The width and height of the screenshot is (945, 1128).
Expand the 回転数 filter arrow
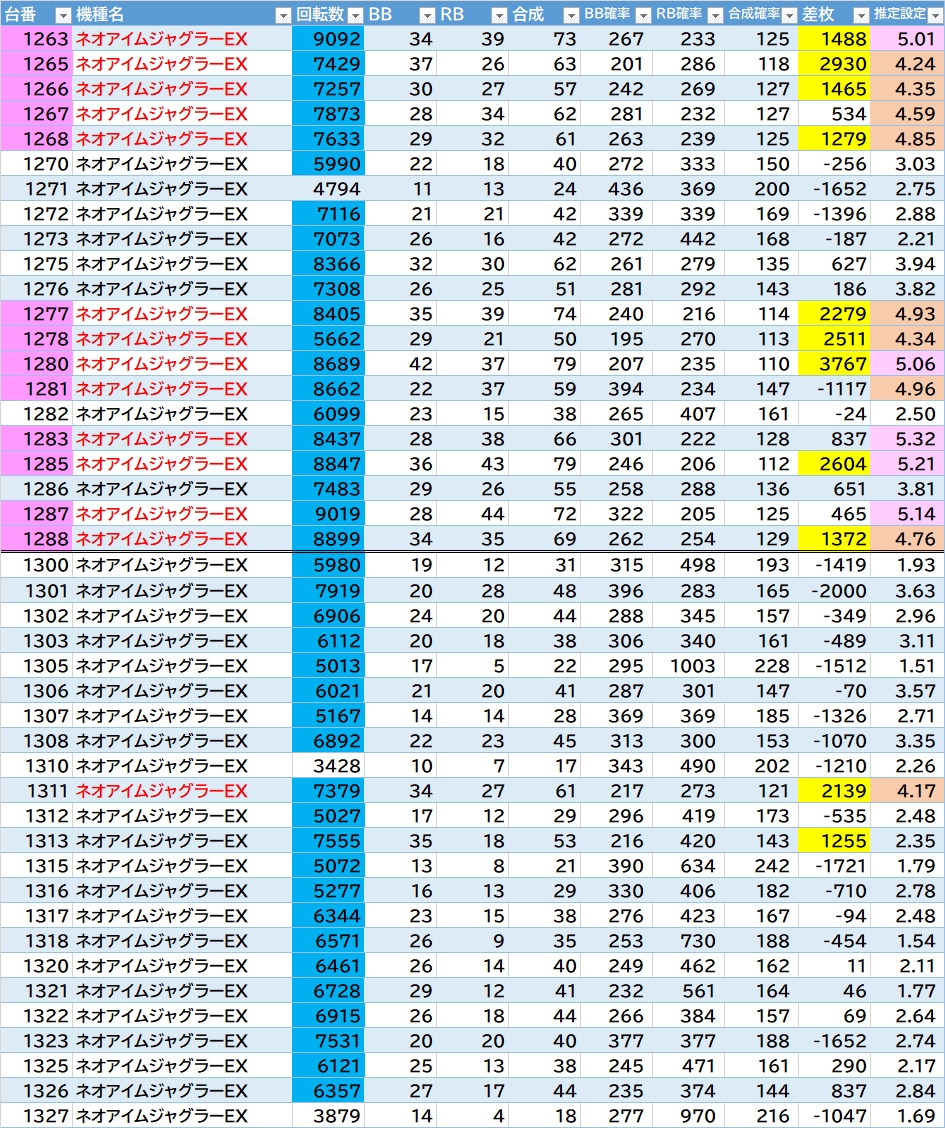(x=354, y=15)
